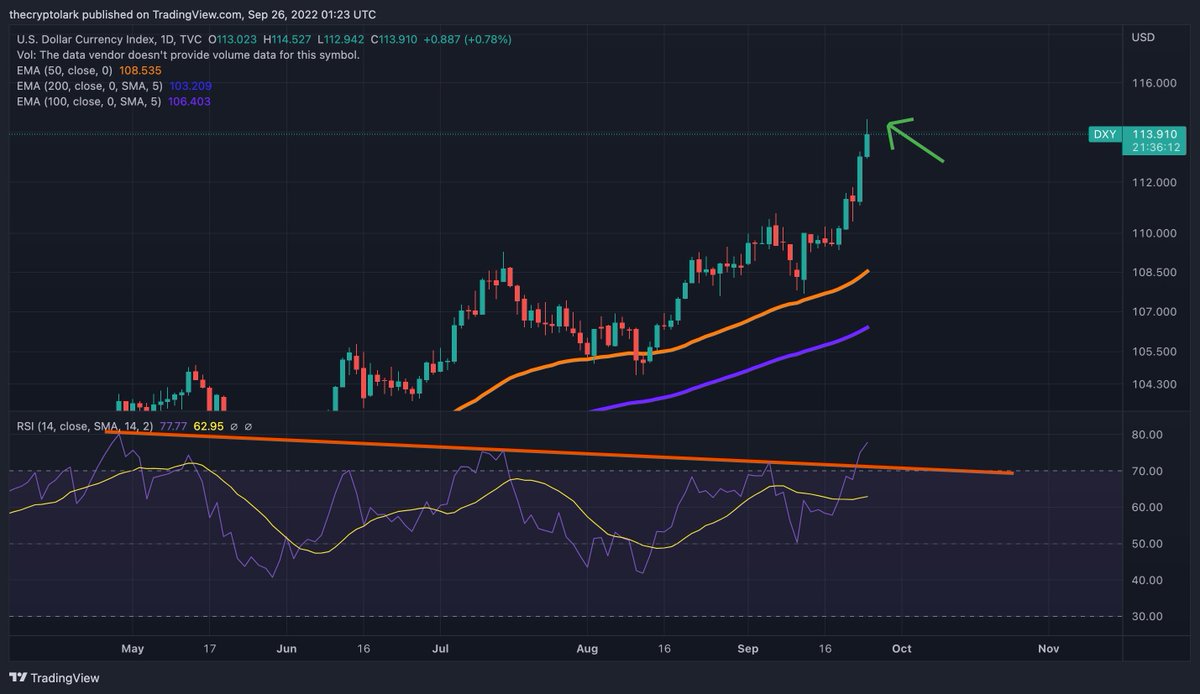Image resolution: width=1200 pixels, height=694 pixels.
Task: Click the 108.500 price axis label
Action: 1153,273
